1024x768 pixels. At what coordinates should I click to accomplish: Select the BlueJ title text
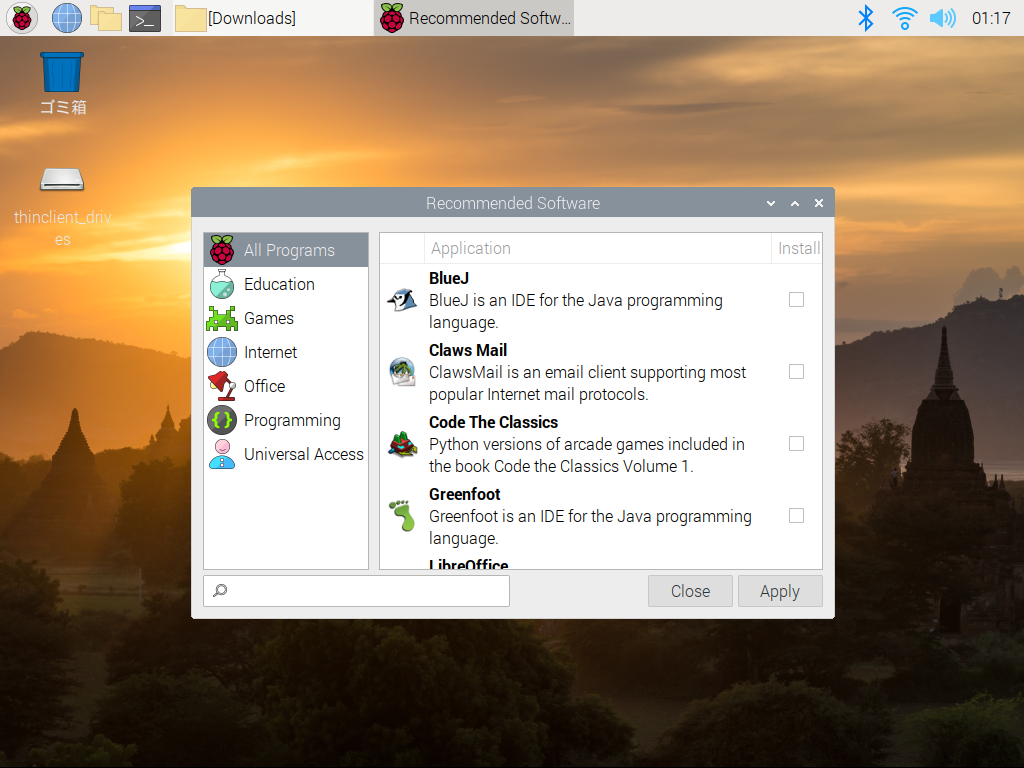click(x=449, y=278)
